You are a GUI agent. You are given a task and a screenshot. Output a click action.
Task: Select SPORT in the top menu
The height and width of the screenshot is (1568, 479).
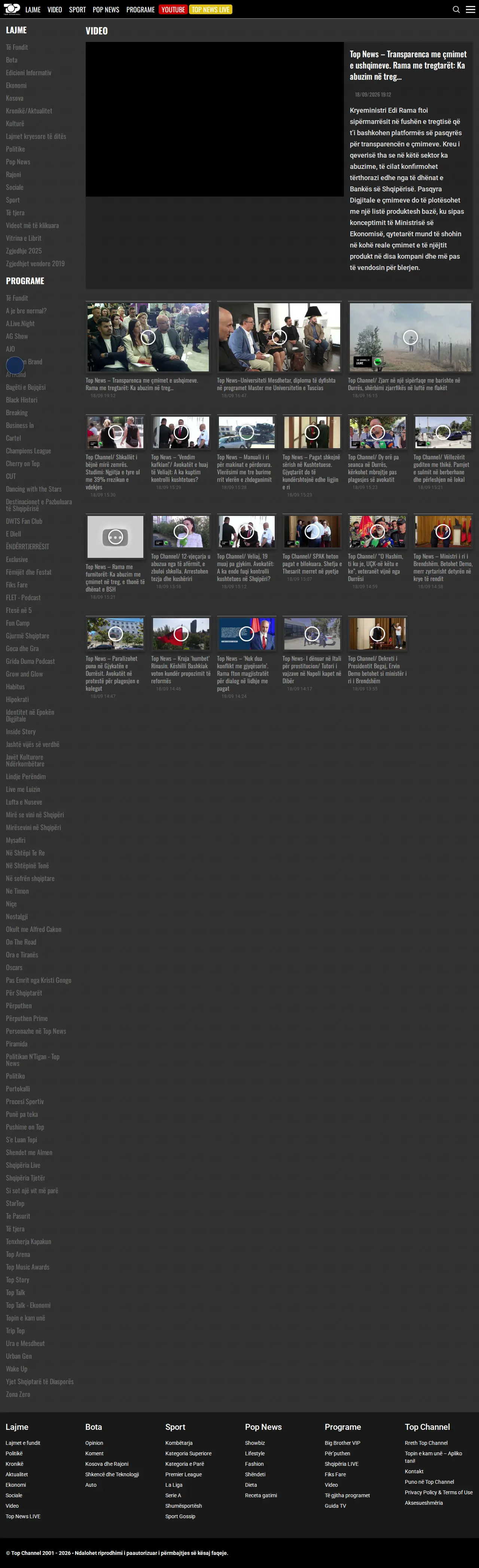tap(77, 10)
